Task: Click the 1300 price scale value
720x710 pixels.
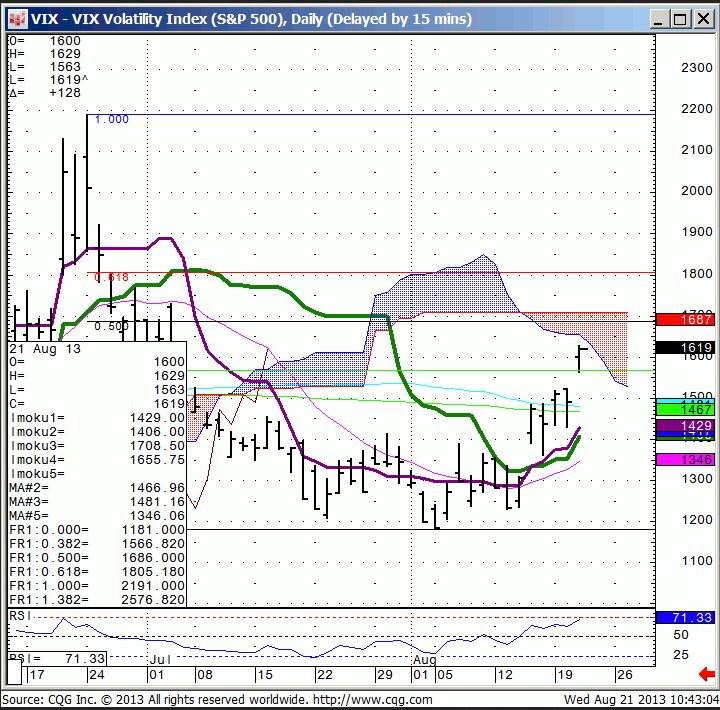Action: click(697, 479)
